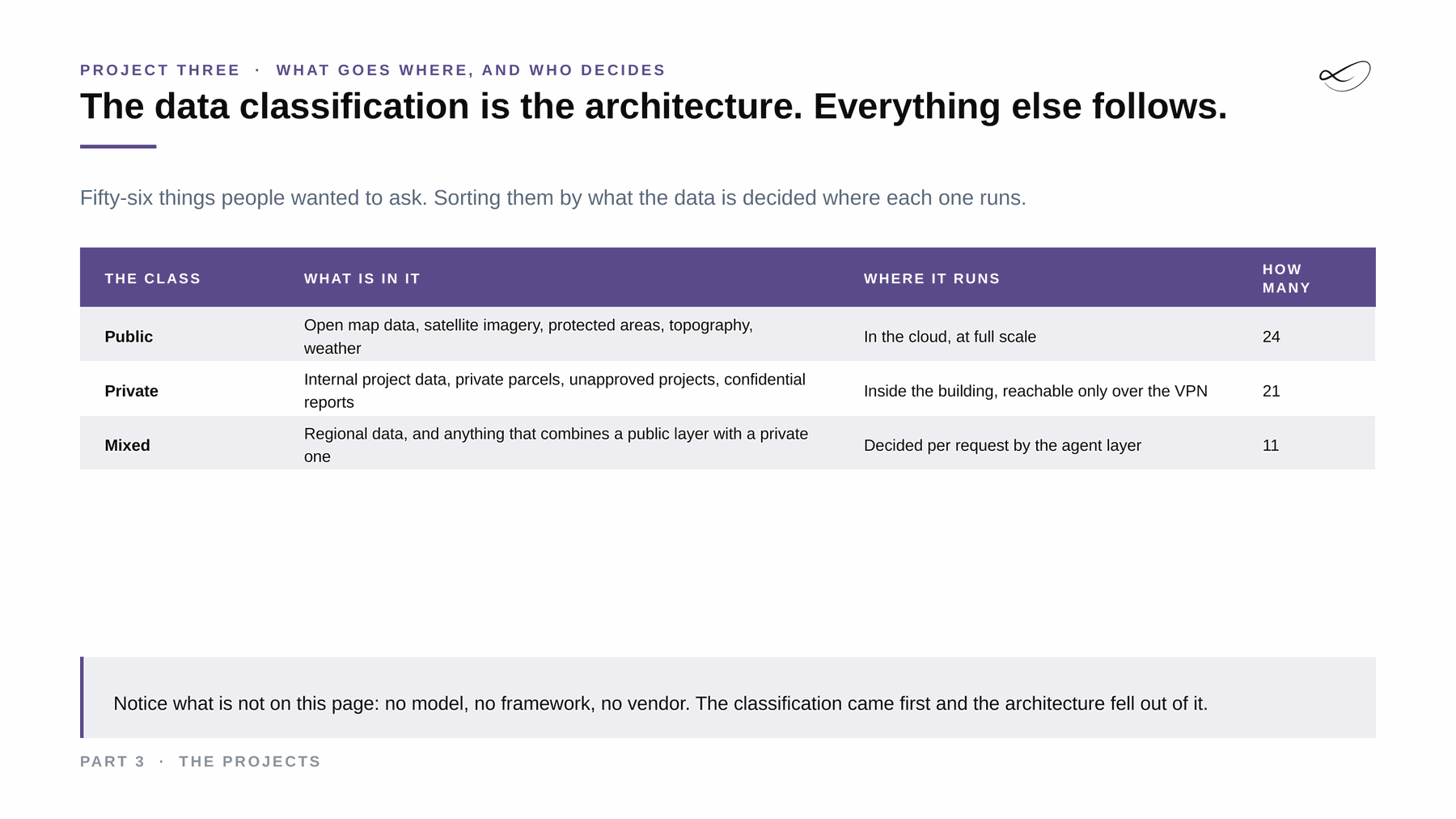1456x819 pixels.
Task: Select the Private row label
Action: tap(131, 391)
